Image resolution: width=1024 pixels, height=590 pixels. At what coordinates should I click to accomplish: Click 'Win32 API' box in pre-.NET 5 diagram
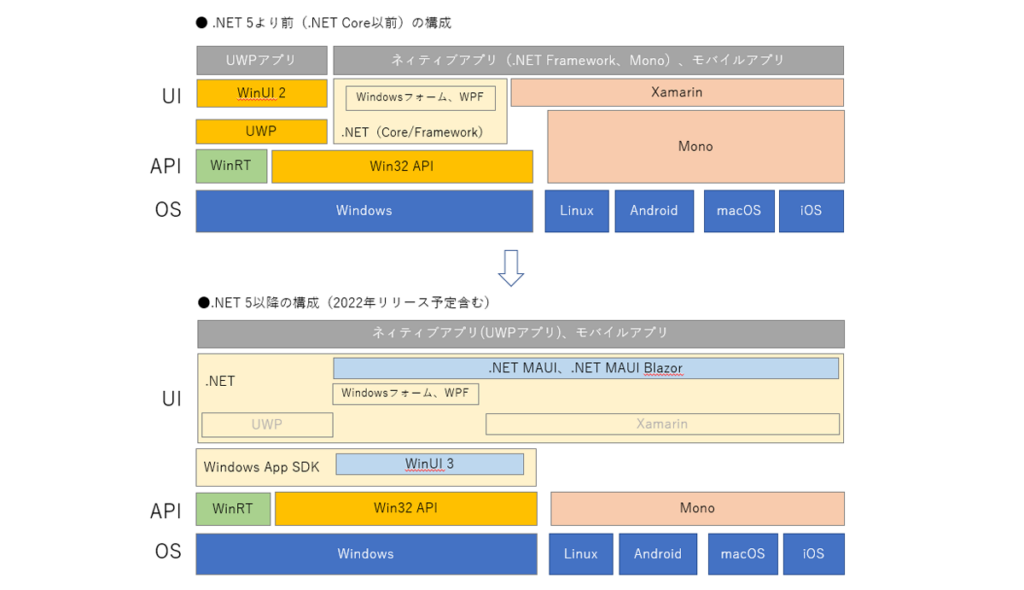(x=402, y=167)
